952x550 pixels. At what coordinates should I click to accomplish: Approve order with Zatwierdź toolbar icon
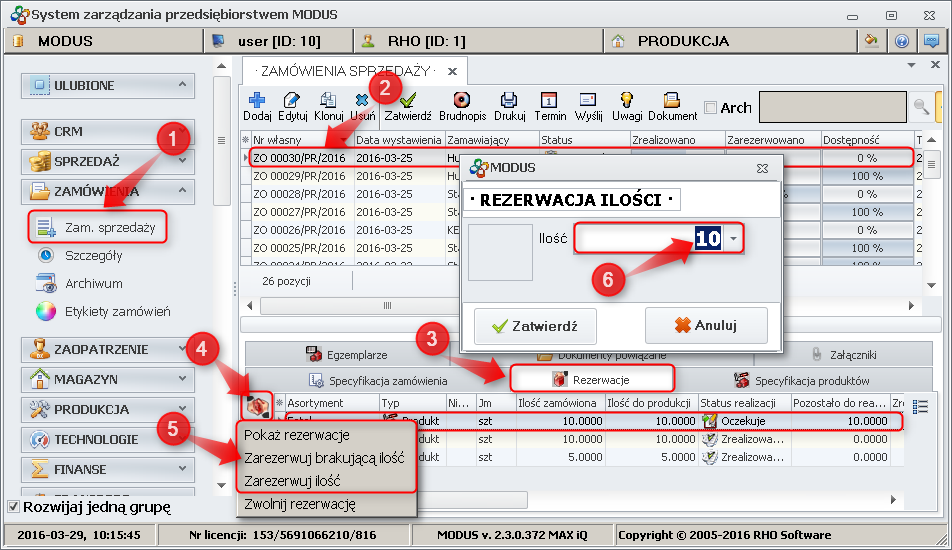click(408, 100)
